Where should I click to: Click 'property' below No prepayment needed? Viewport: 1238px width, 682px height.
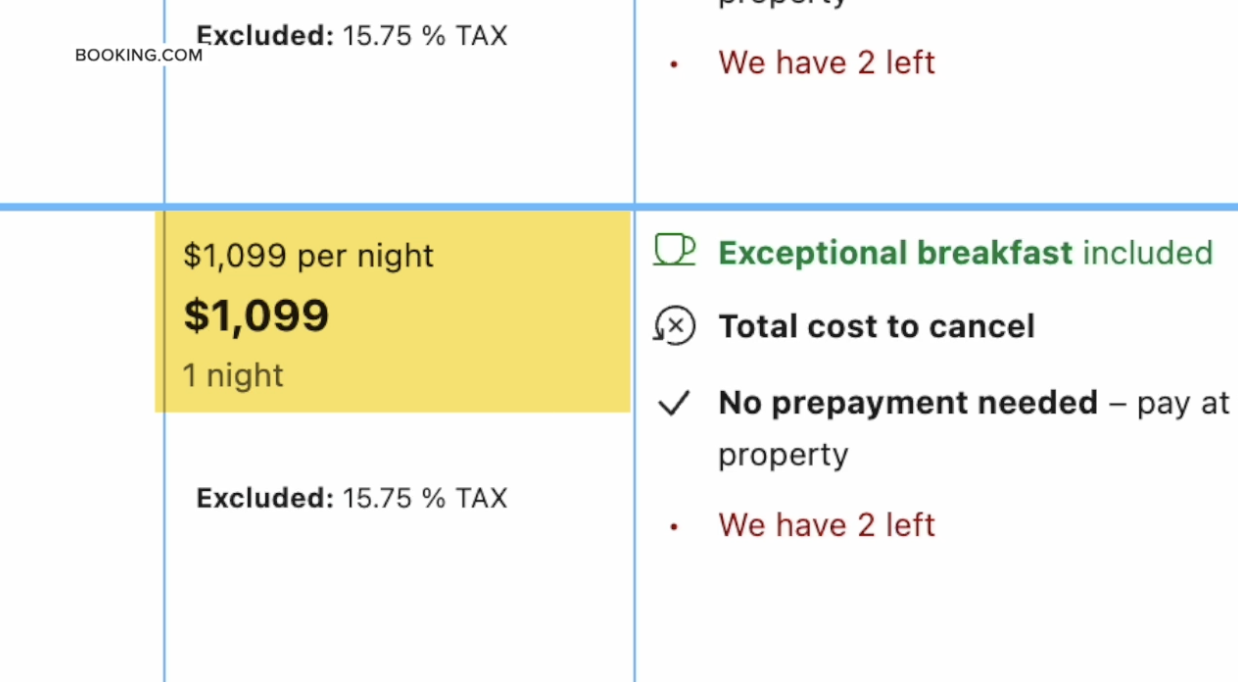pyautogui.click(x=782, y=455)
